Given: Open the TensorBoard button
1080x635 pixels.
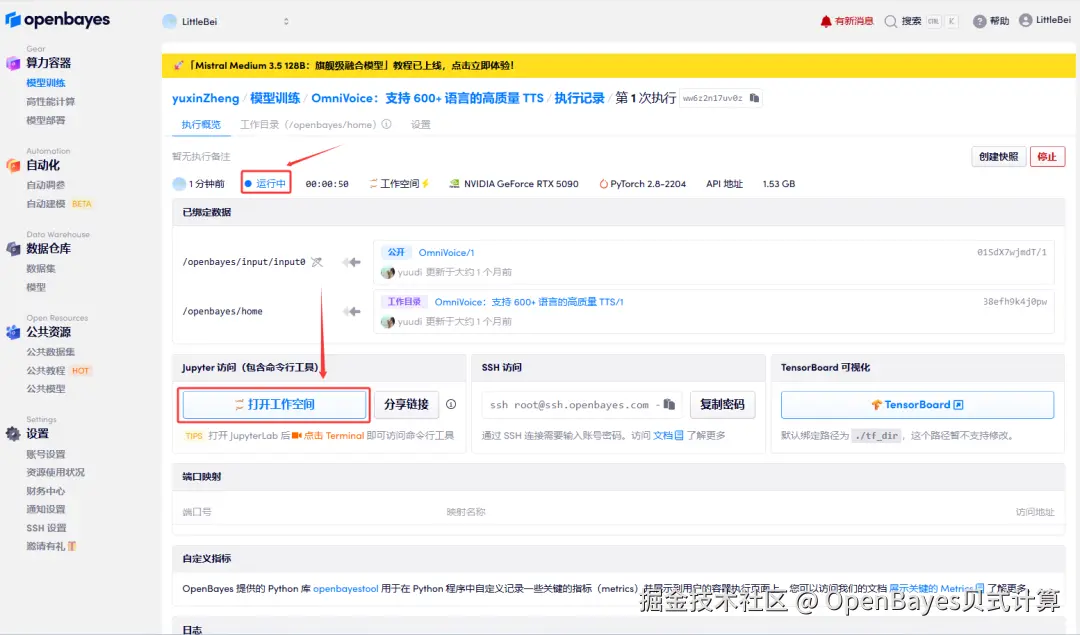Looking at the screenshot, I should coord(917,404).
